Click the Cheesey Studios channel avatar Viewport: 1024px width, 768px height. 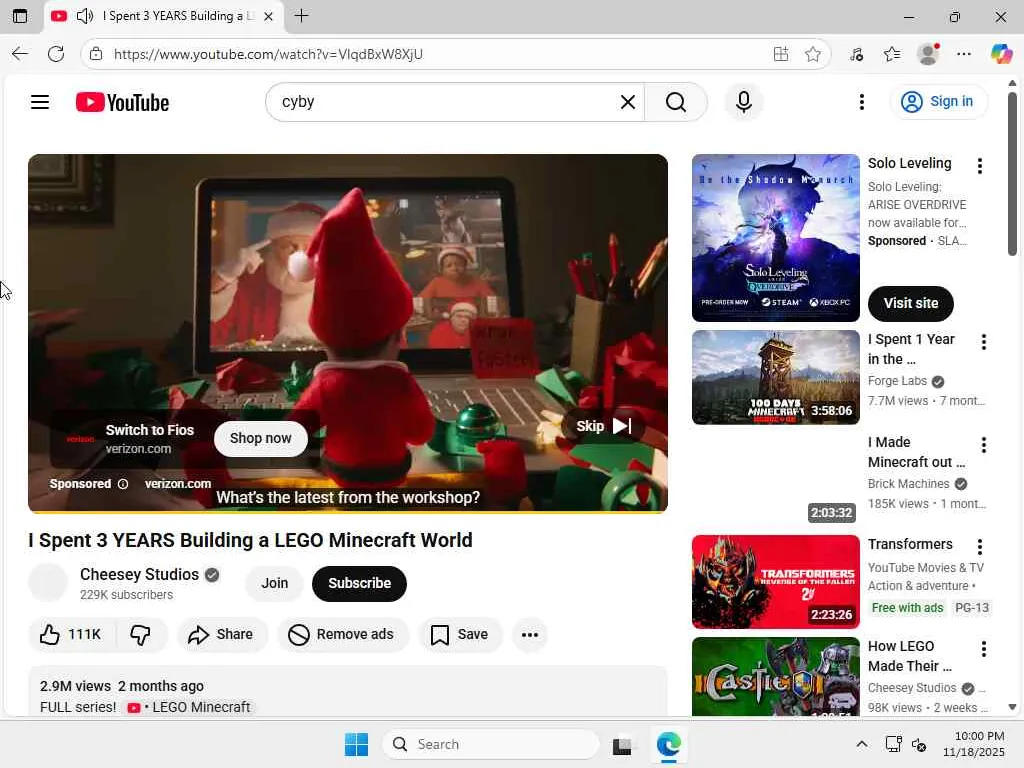coord(48,583)
